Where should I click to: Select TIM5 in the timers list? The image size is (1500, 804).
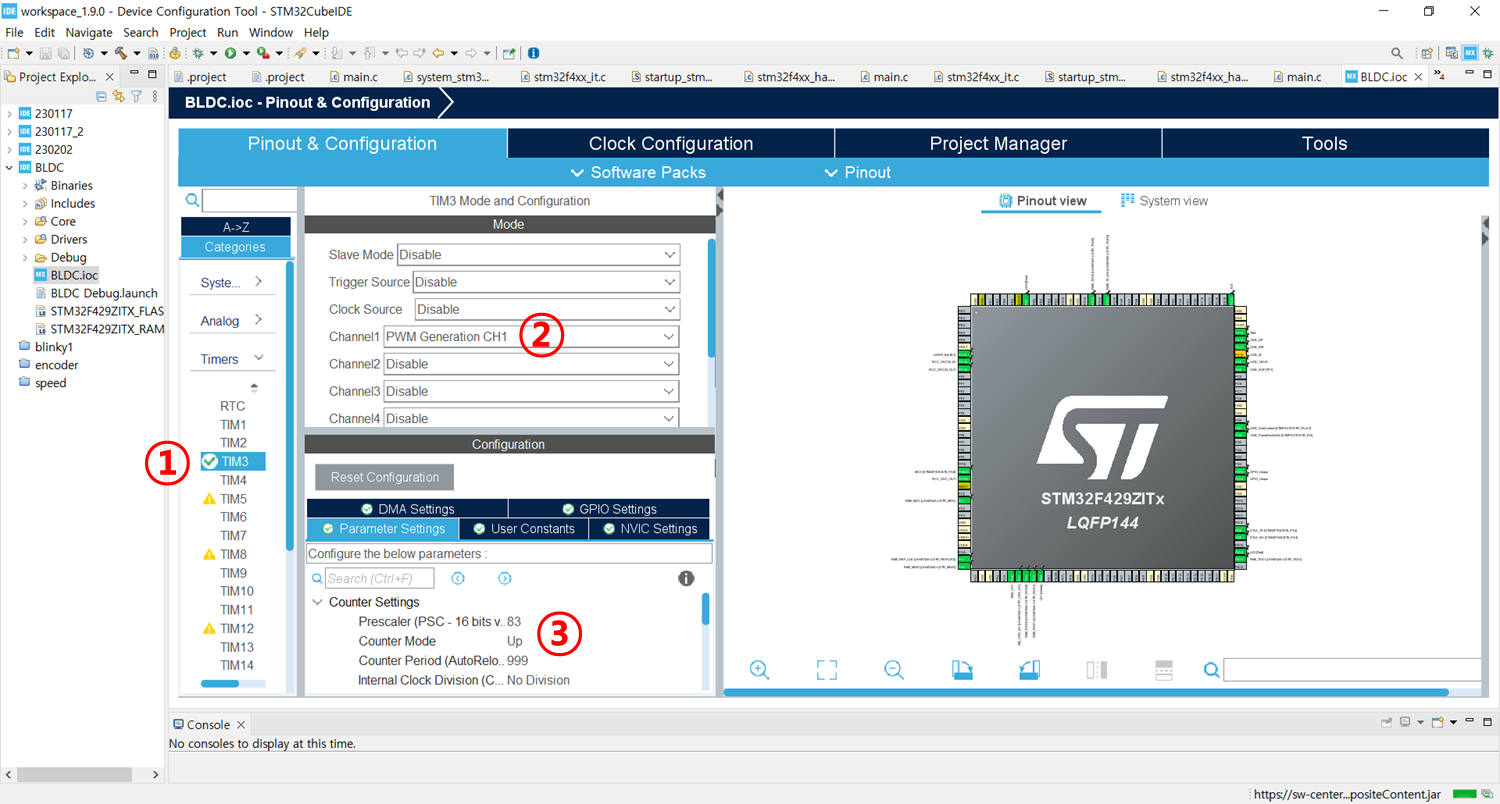233,499
